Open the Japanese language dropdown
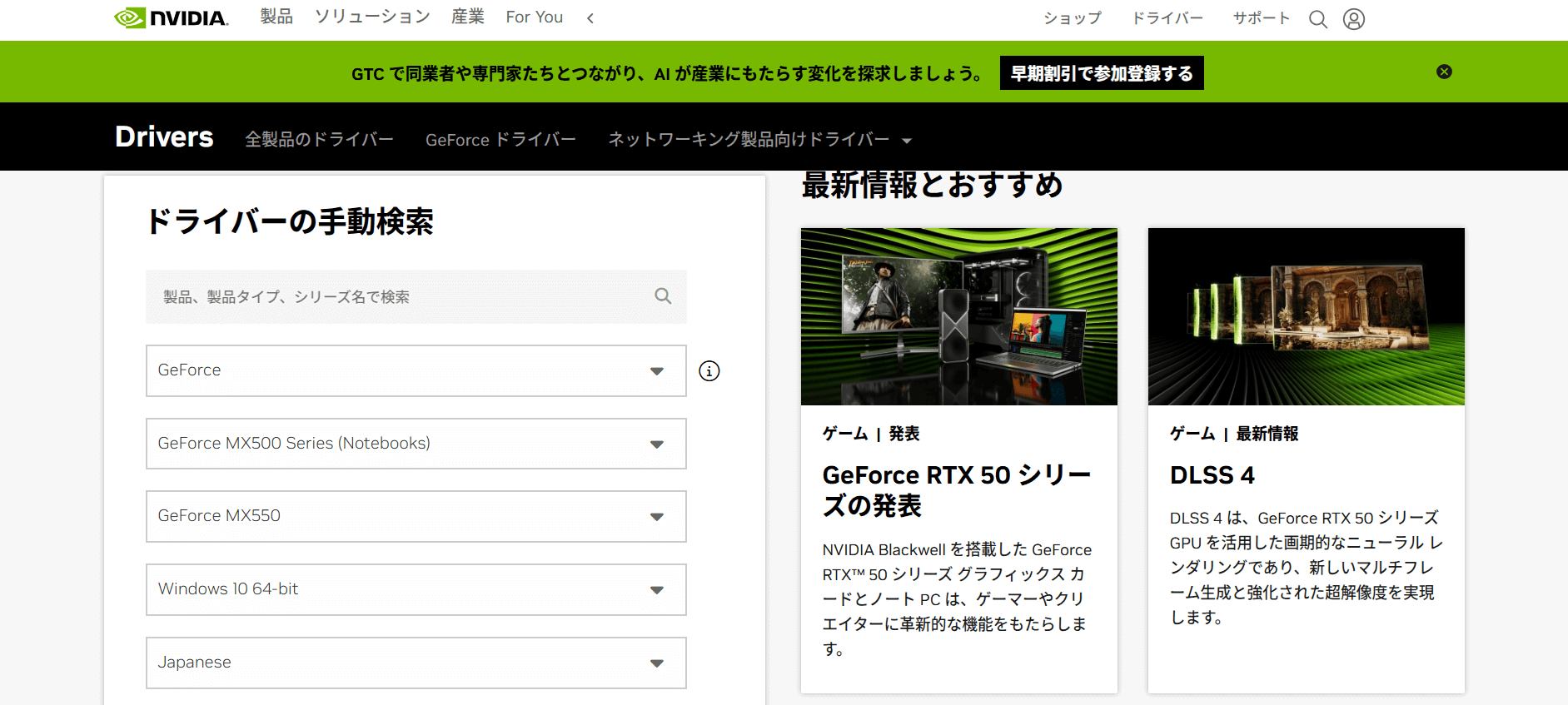This screenshot has height=705, width=1568. pyautogui.click(x=416, y=663)
